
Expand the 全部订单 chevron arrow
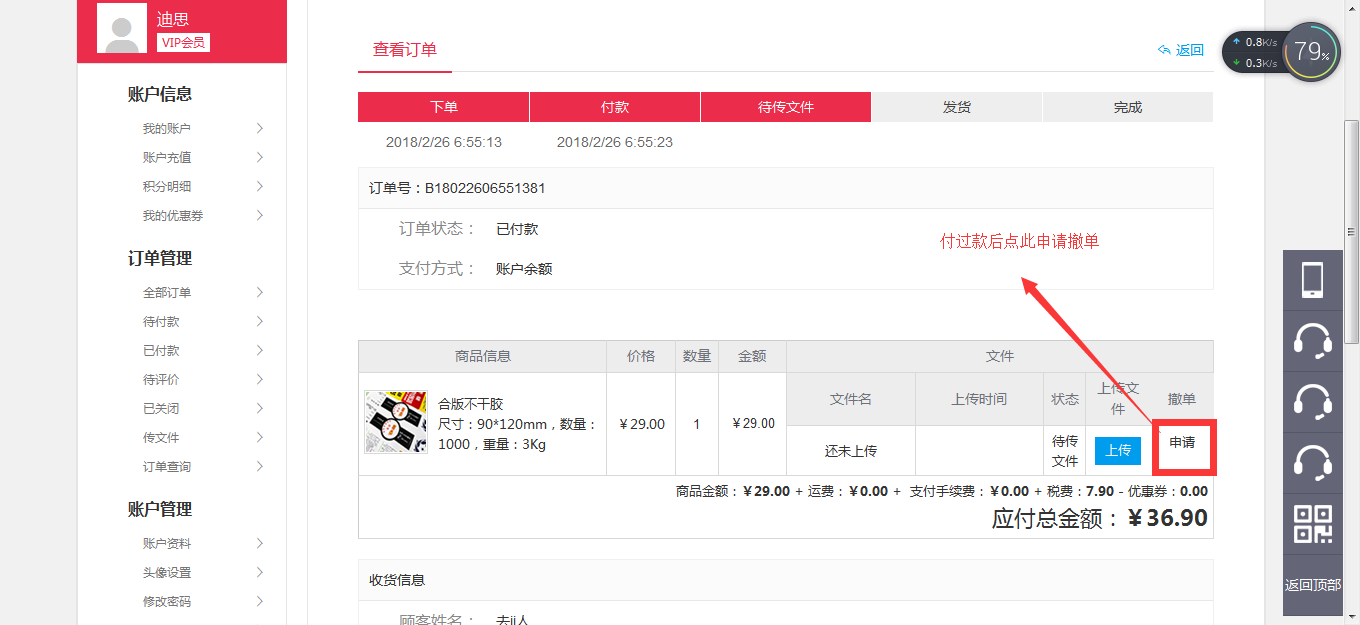[x=259, y=292]
